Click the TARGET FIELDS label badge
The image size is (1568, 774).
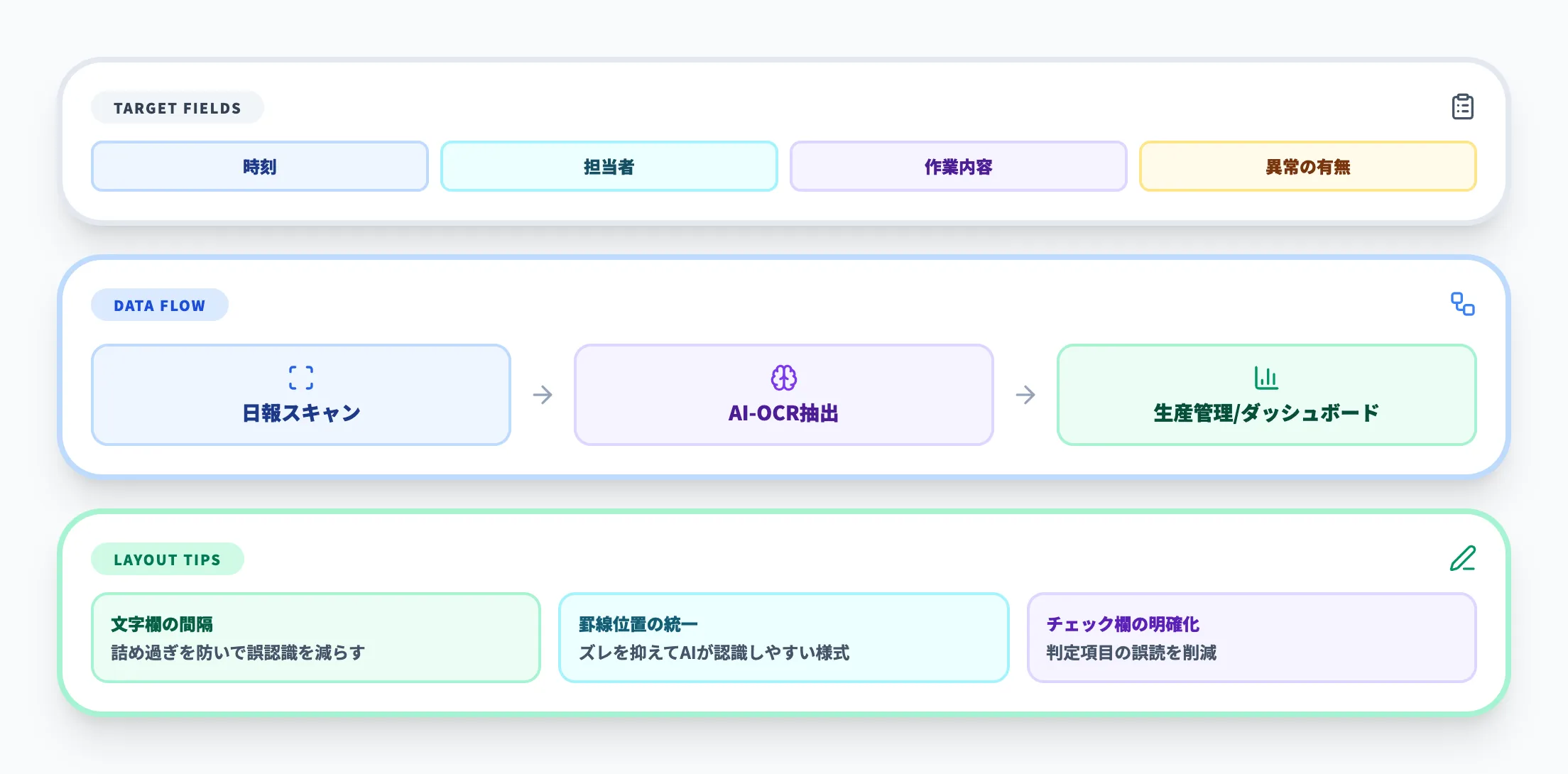pos(178,108)
